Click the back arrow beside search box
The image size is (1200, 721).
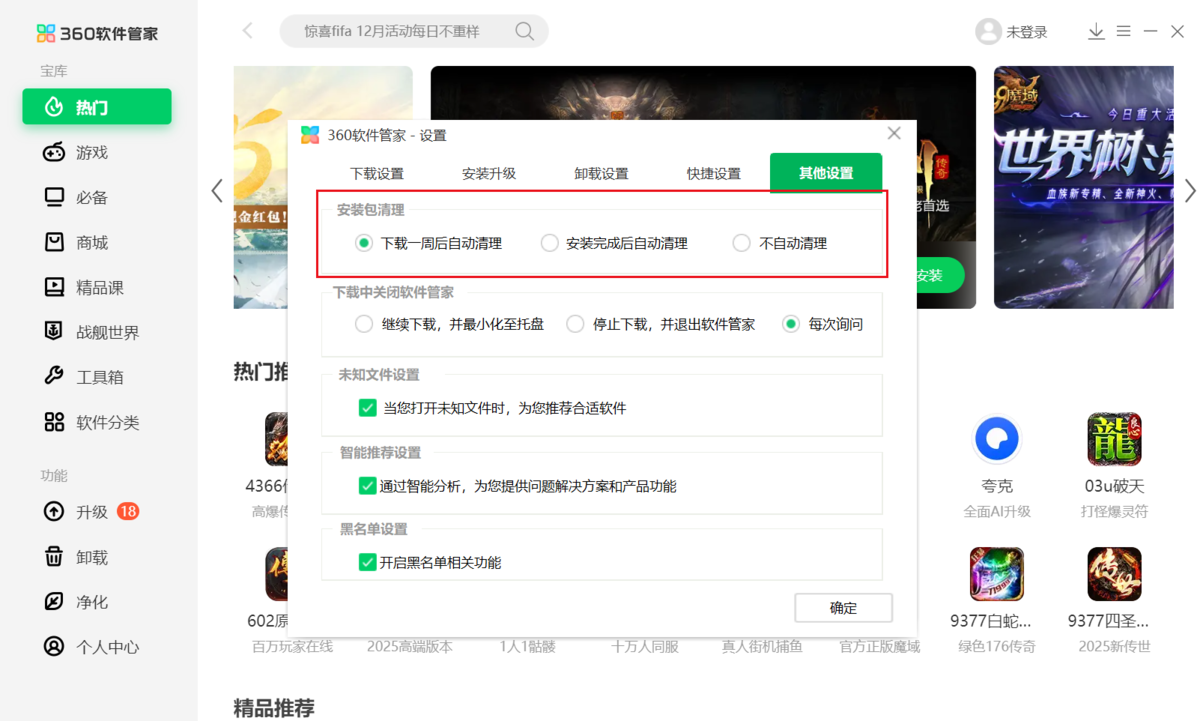coord(248,31)
